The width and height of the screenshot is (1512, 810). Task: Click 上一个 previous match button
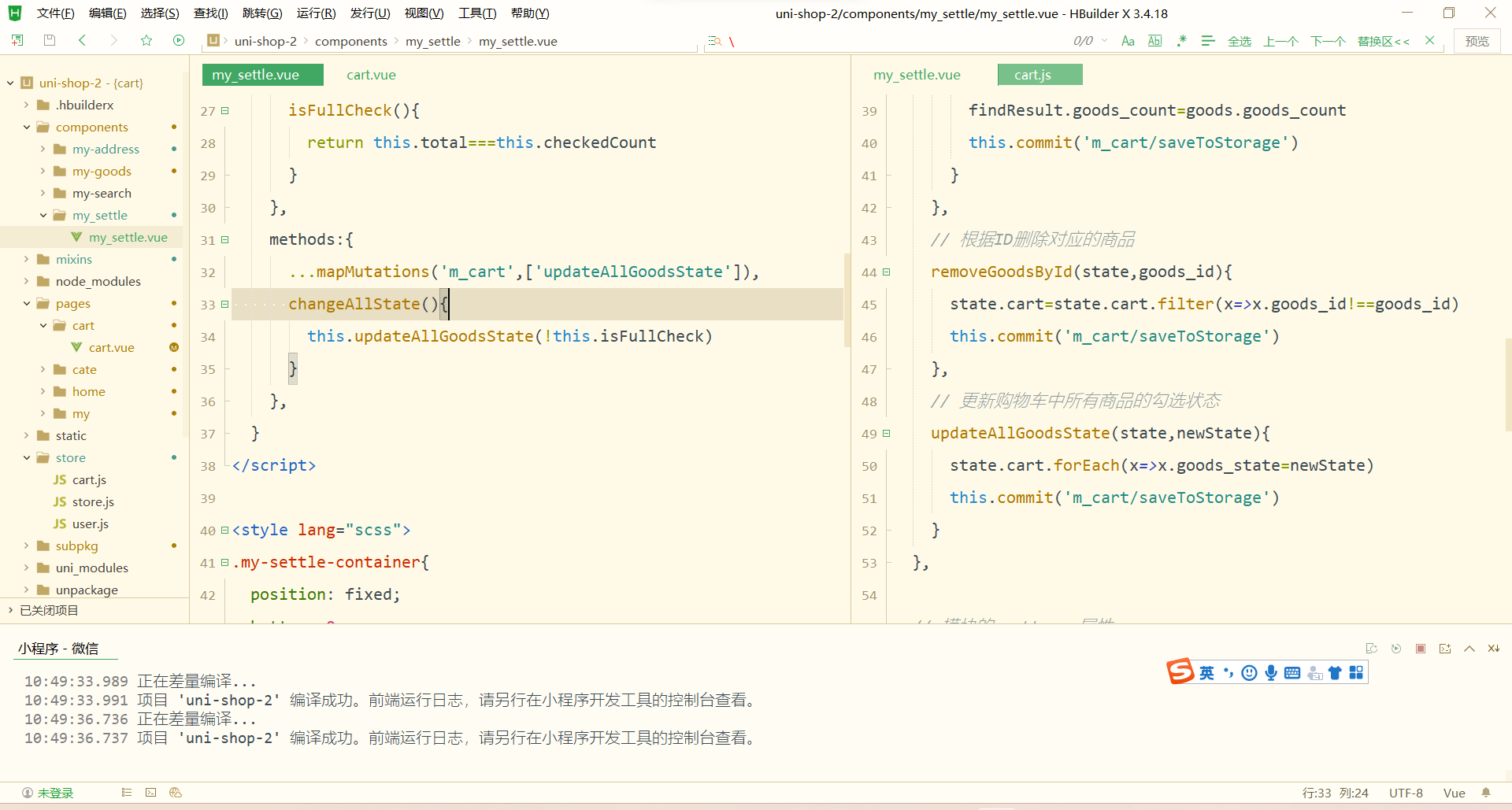(1280, 41)
